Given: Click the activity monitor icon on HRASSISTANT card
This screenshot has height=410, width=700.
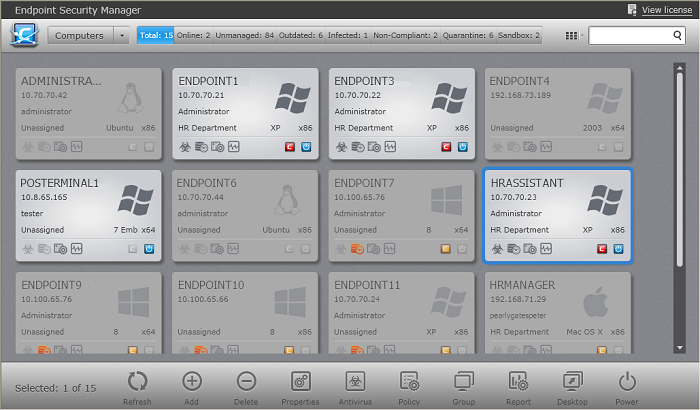Looking at the screenshot, I should click(546, 249).
